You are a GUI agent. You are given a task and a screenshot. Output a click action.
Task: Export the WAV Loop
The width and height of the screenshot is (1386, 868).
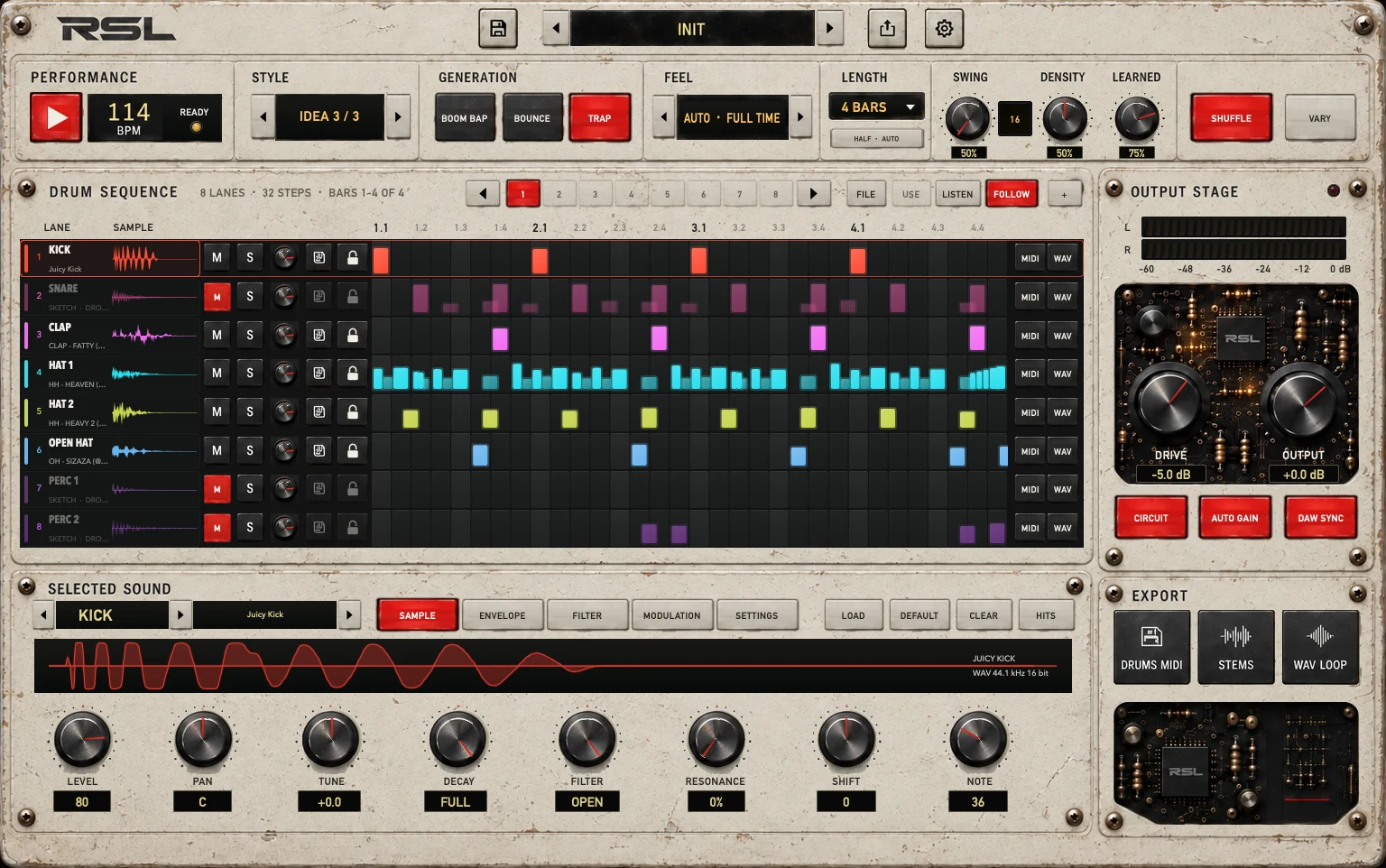[1320, 647]
